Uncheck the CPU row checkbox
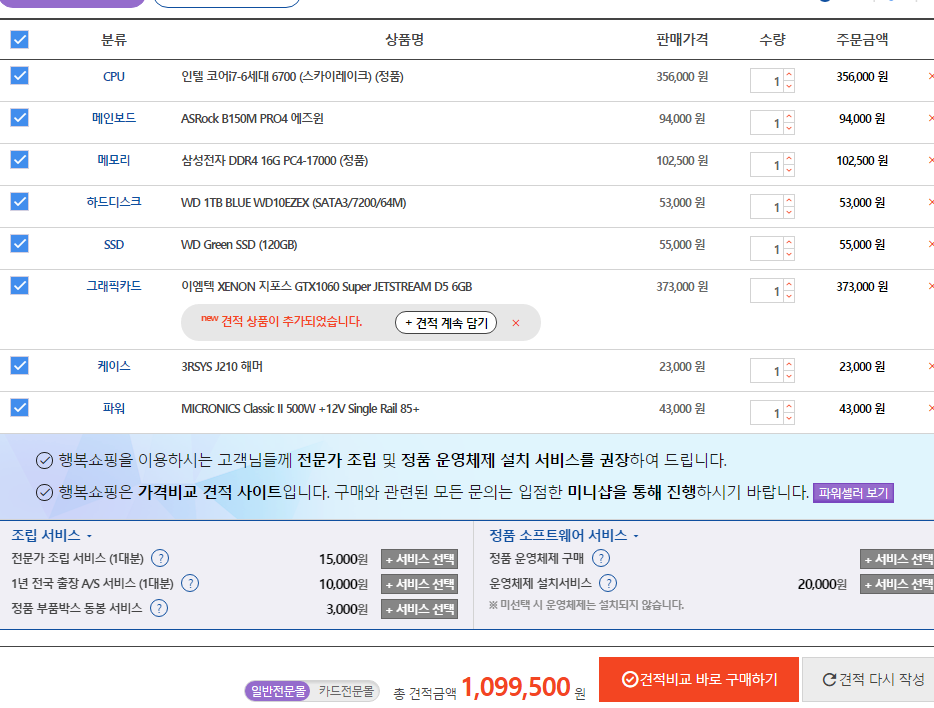 [20, 76]
